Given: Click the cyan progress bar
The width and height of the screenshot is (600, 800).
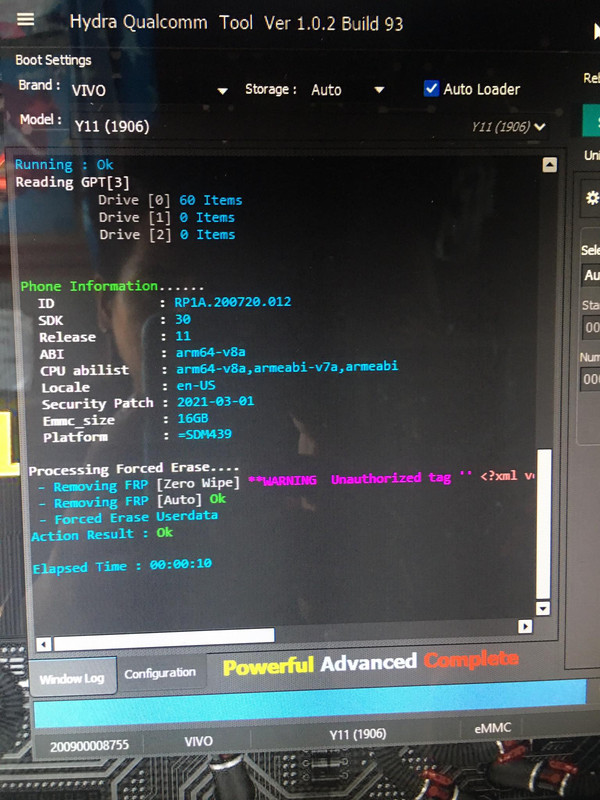Looking at the screenshot, I should pyautogui.click(x=310, y=705).
